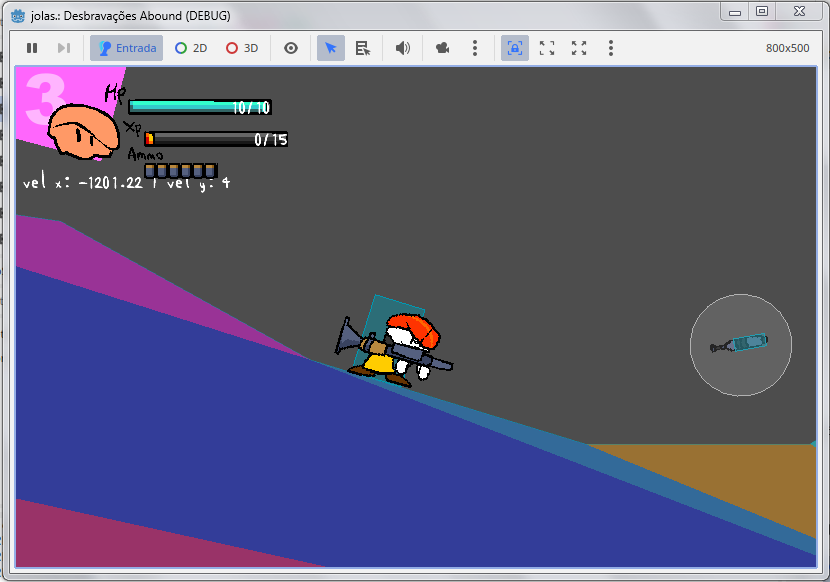Viewport: 830px width, 582px height.
Task: Toggle the eye visibility icon
Action: coord(291,48)
